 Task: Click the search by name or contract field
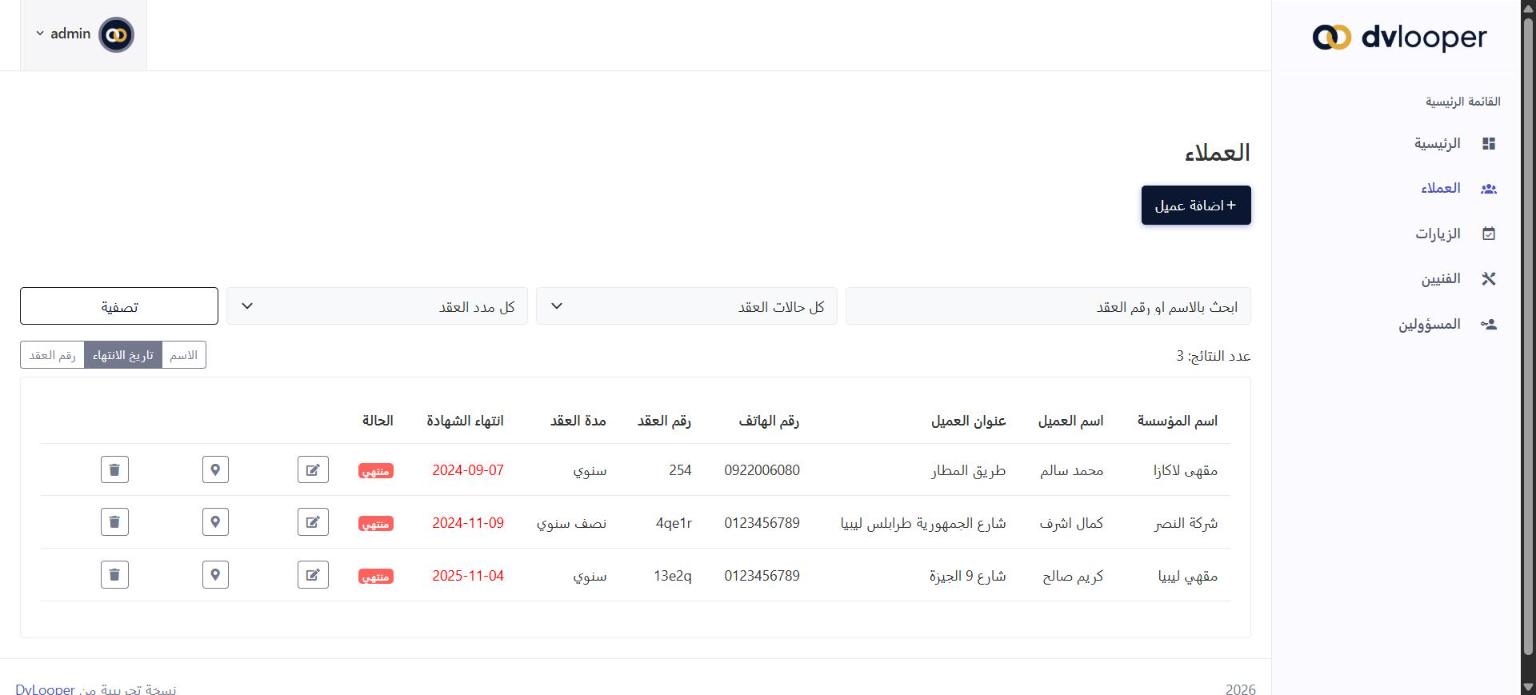click(1048, 306)
